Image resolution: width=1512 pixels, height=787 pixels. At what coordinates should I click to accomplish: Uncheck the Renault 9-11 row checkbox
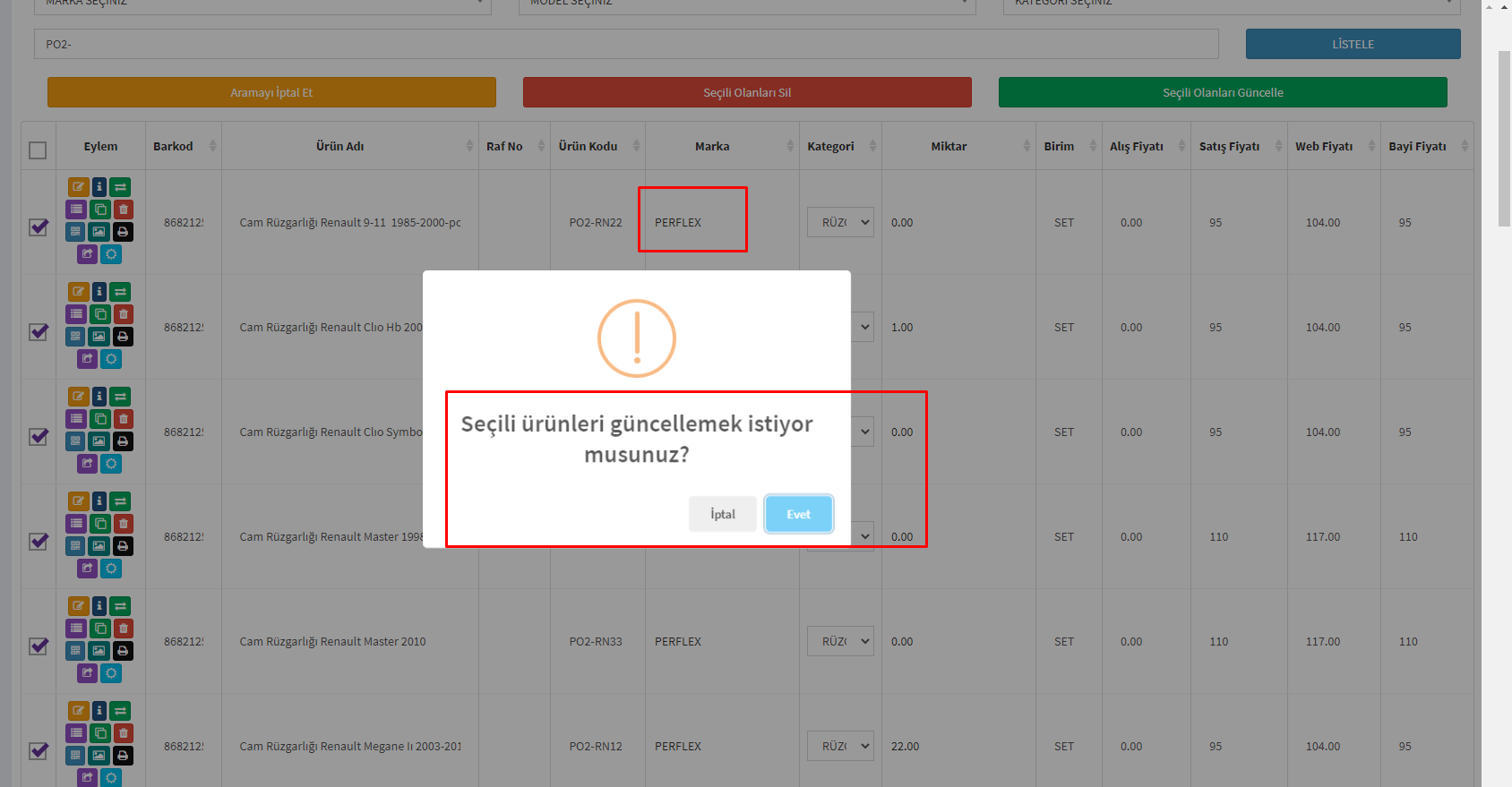click(x=39, y=227)
